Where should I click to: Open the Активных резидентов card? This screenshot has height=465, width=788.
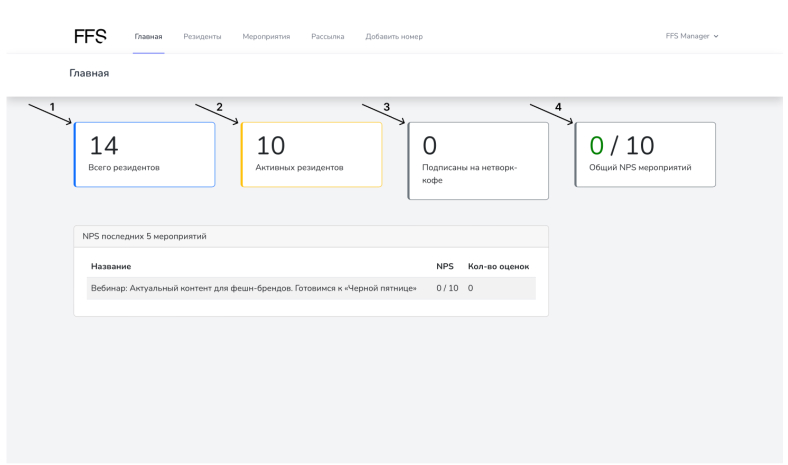[x=312, y=155]
